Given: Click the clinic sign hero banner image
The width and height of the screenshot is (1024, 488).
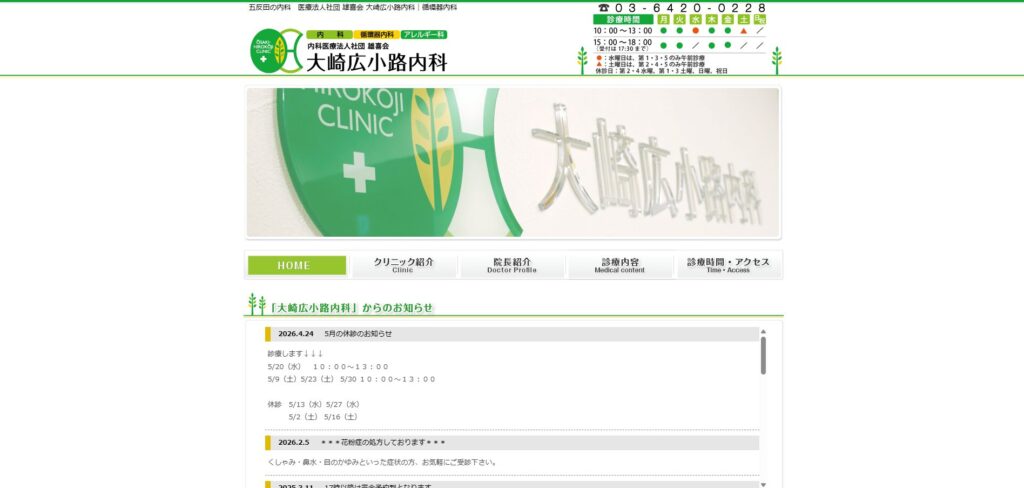Looking at the screenshot, I should (x=513, y=163).
